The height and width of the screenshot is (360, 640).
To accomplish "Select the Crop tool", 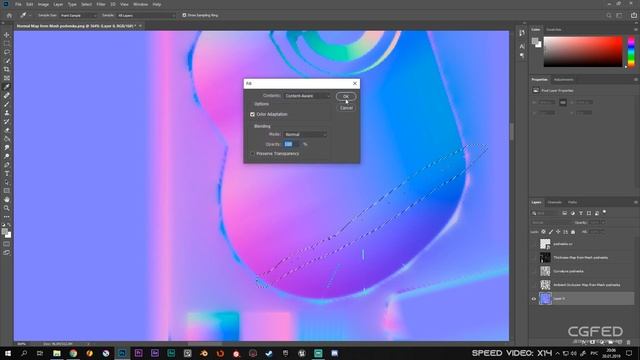I will coord(7,69).
